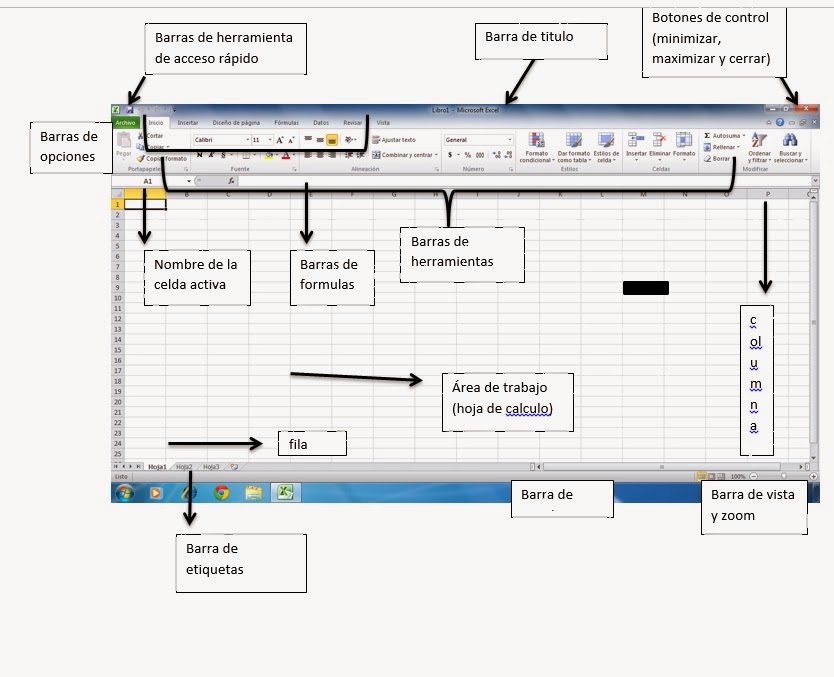
Task: Switch to the Vista tab
Action: pos(383,122)
